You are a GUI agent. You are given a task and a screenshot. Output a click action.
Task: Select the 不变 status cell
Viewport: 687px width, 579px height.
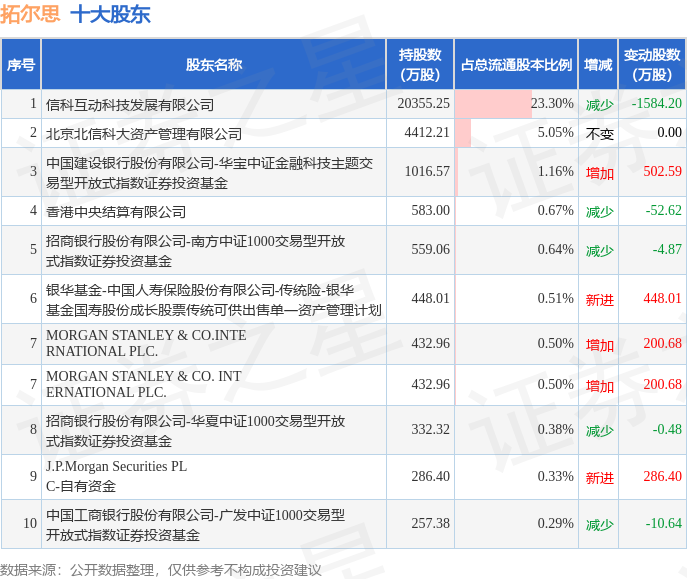(x=599, y=134)
